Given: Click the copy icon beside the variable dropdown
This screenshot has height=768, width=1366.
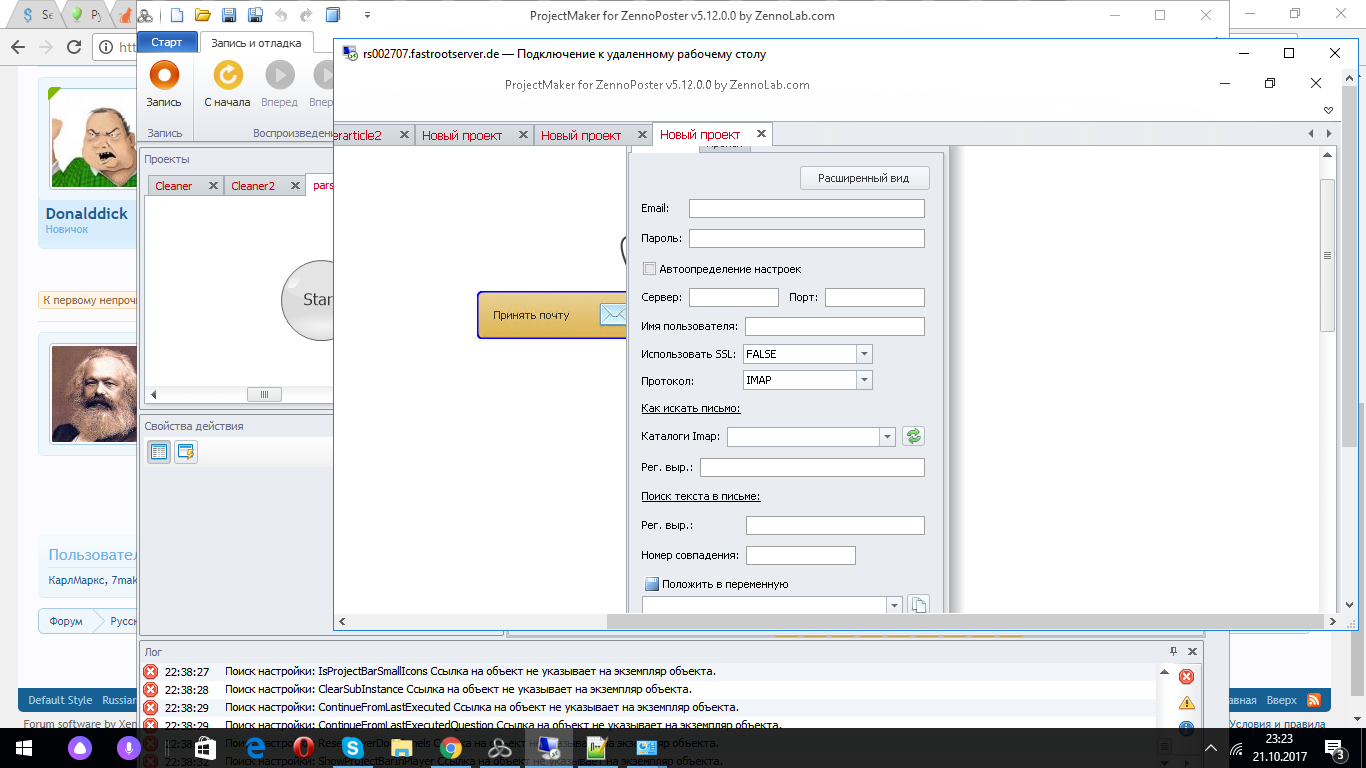Looking at the screenshot, I should 917,605.
